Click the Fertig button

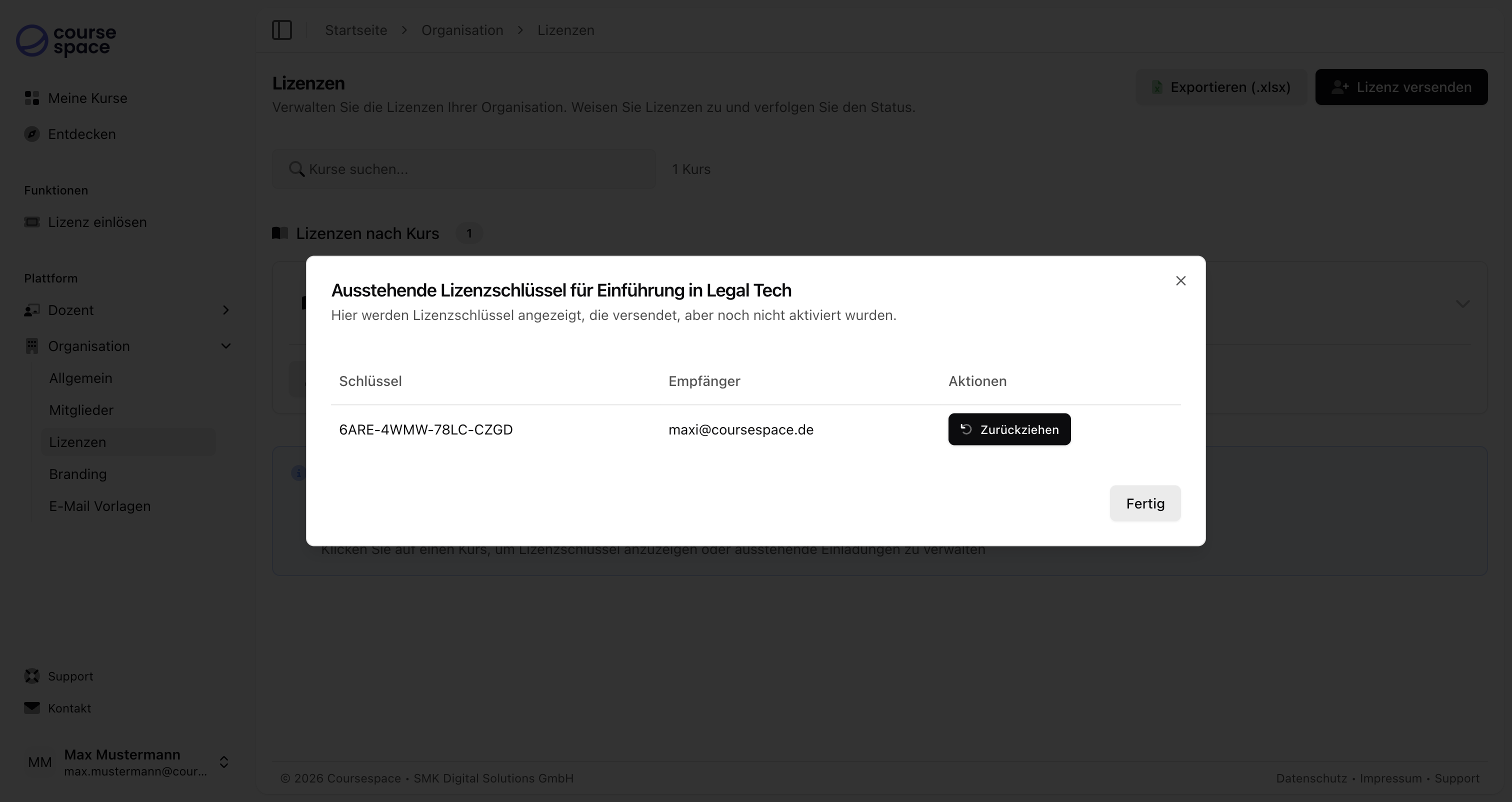click(1144, 503)
